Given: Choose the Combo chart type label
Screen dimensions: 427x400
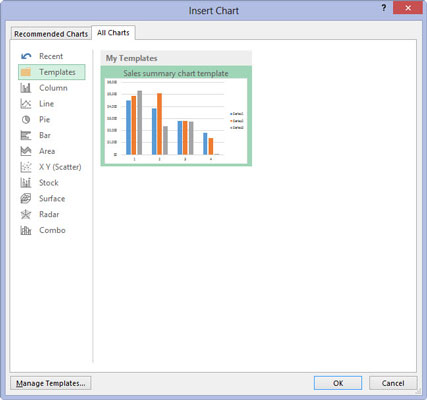Looking at the screenshot, I should 52,230.
